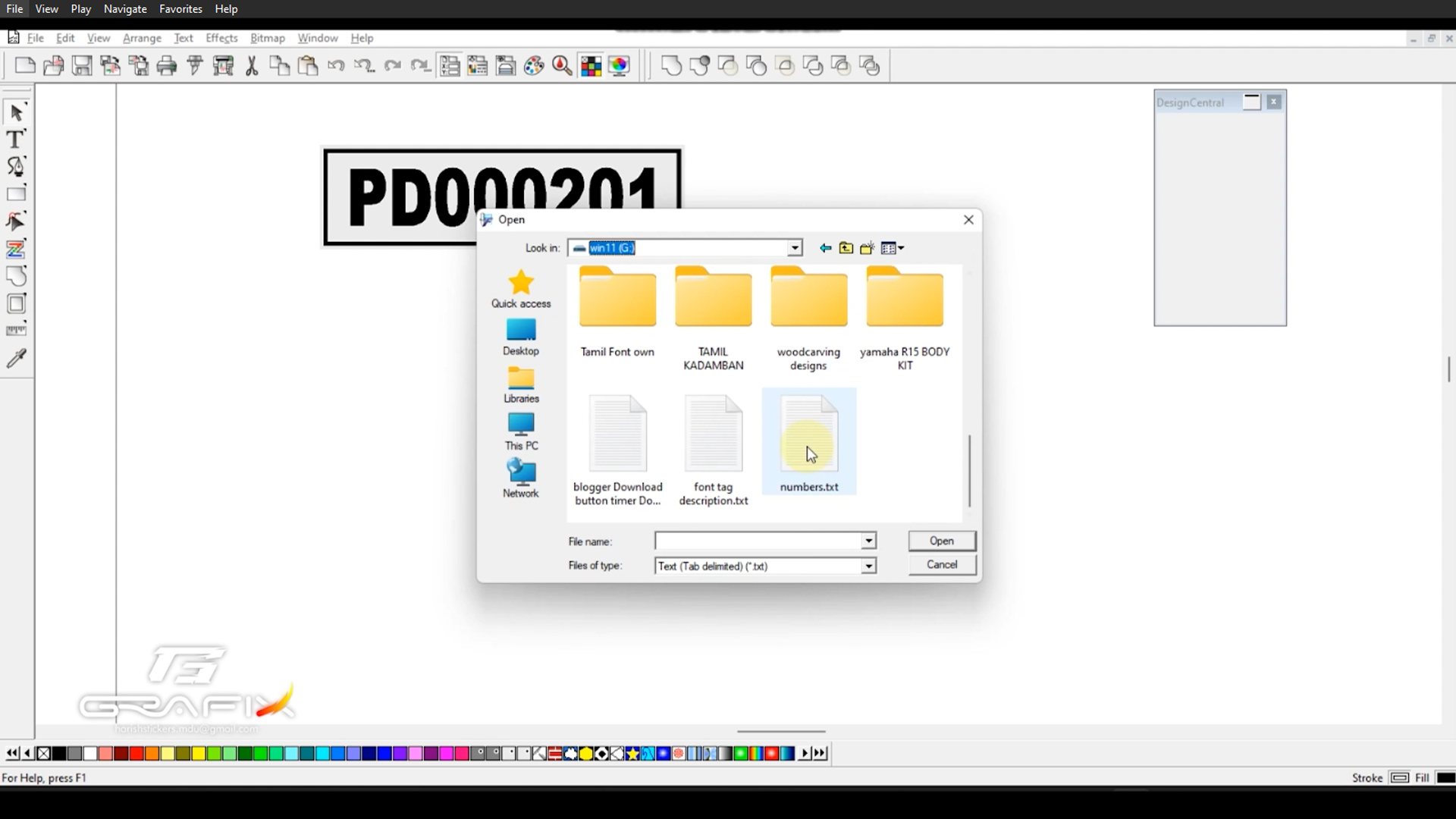Click the color wheel monitor icon
This screenshot has width=1456, height=819.
(x=620, y=66)
